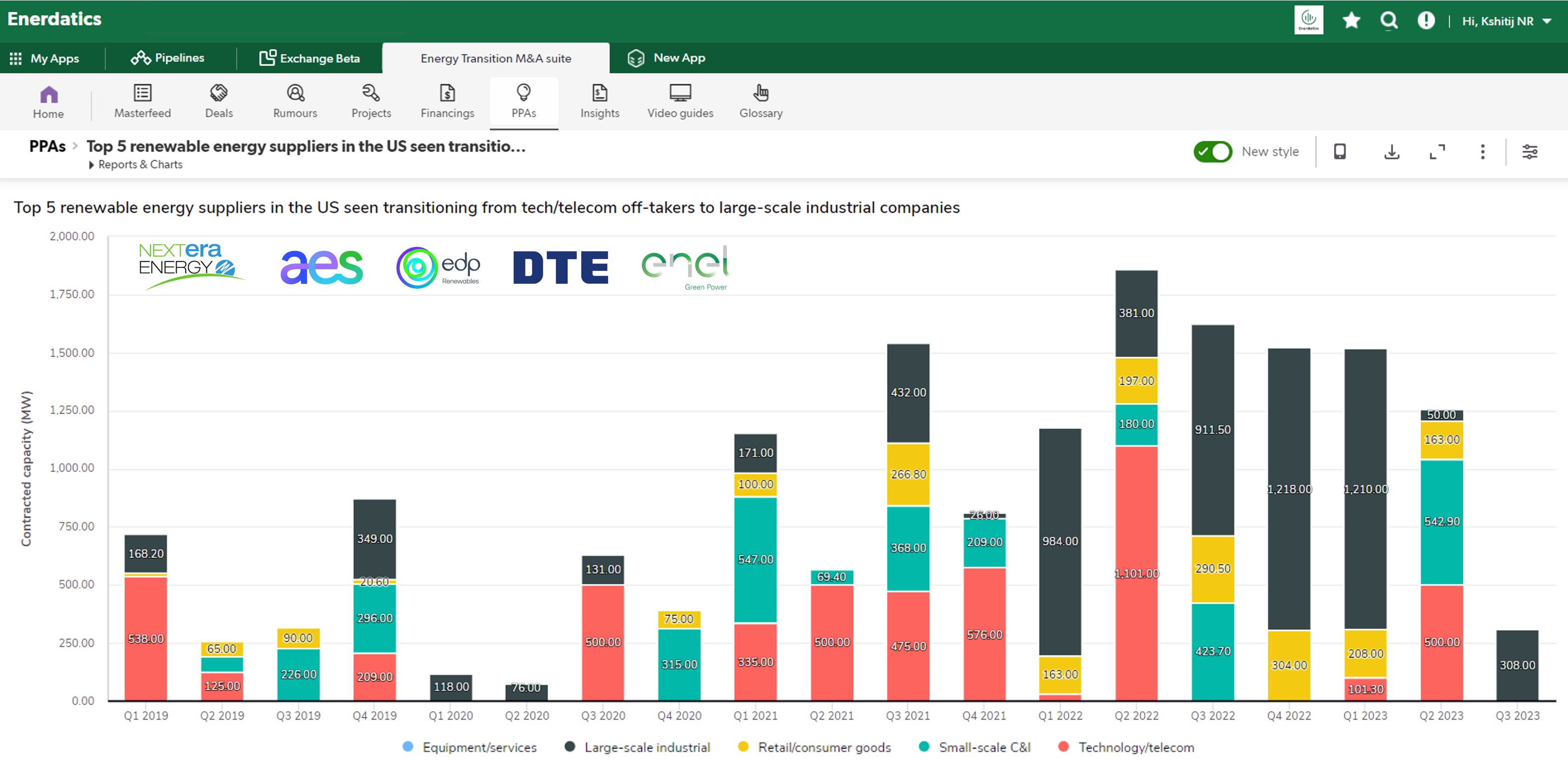Click the favorites star icon
Viewport: 1568px width, 764px height.
1351,21
